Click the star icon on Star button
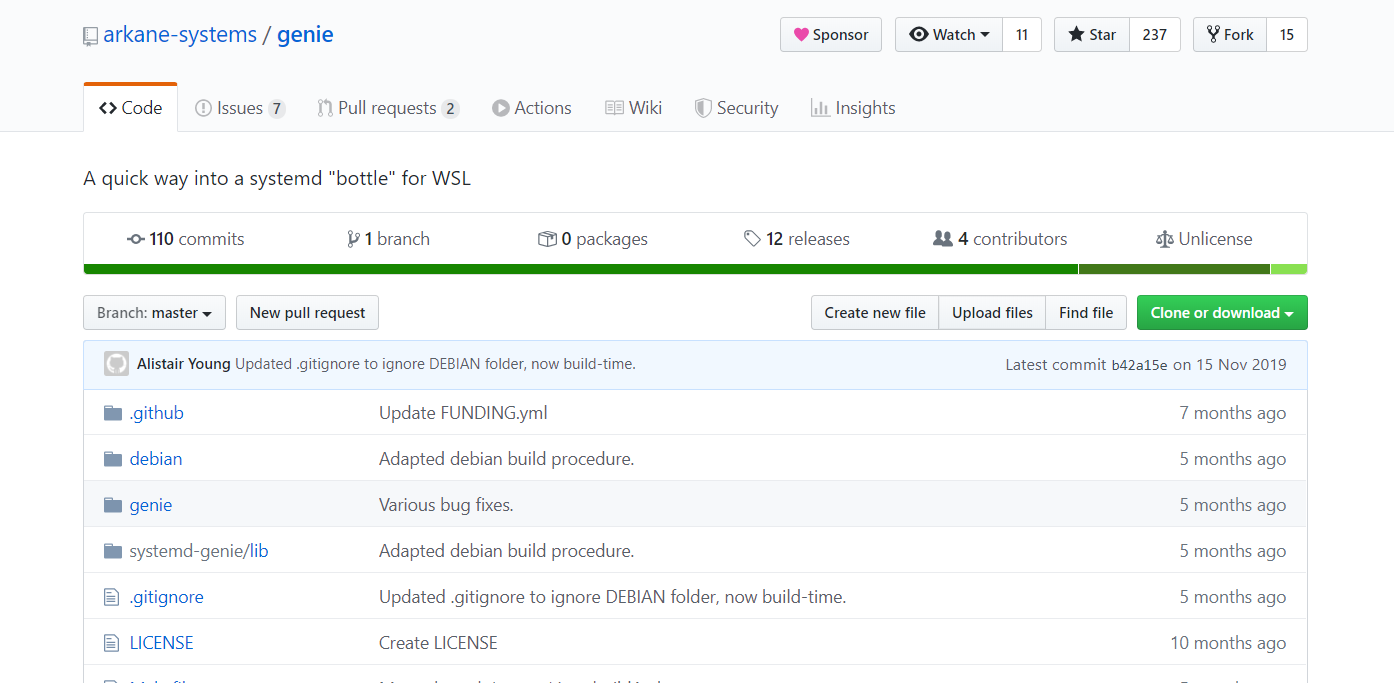This screenshot has height=683, width=1394. (x=1076, y=35)
